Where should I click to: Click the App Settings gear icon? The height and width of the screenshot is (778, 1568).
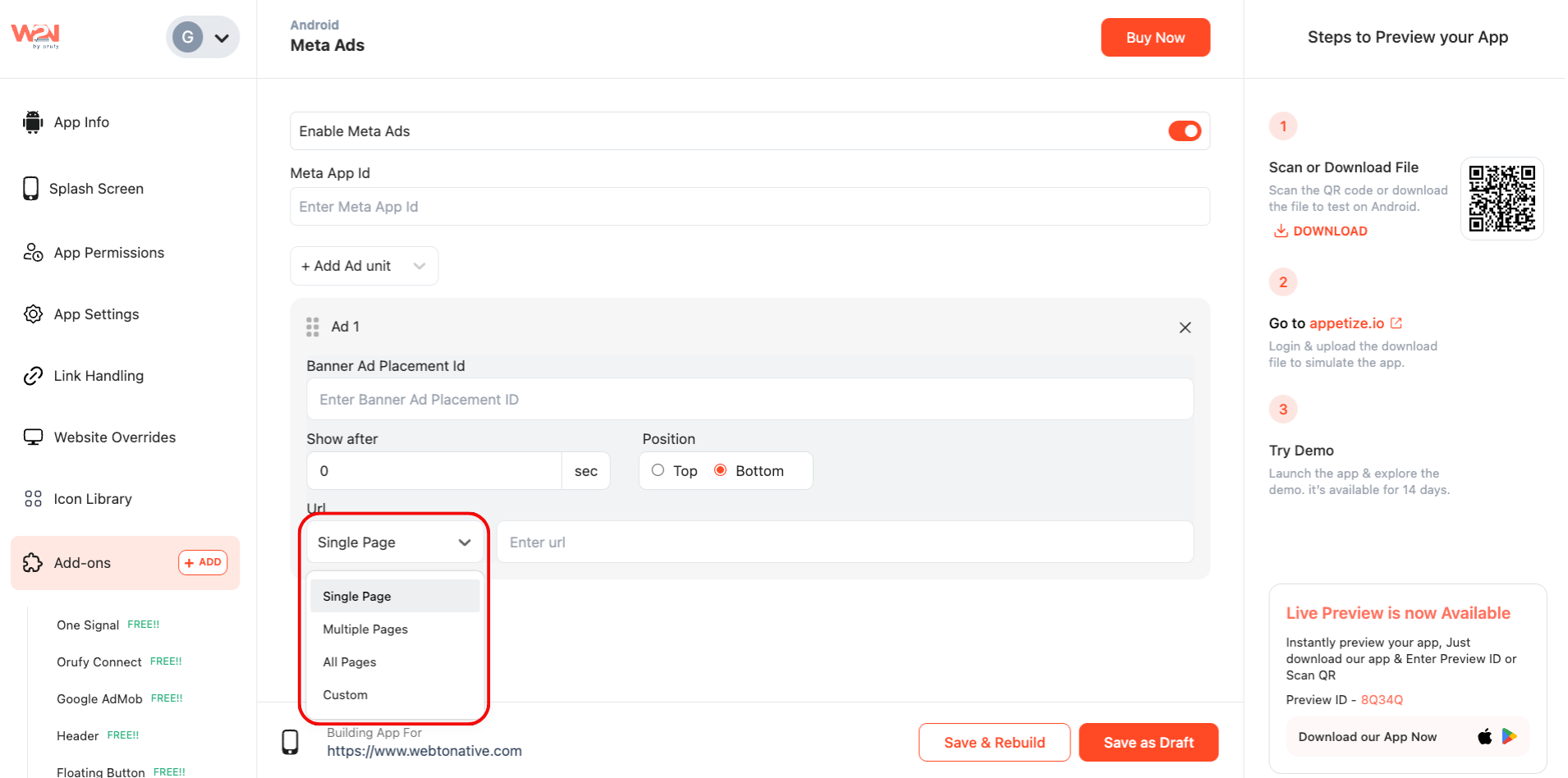[33, 314]
